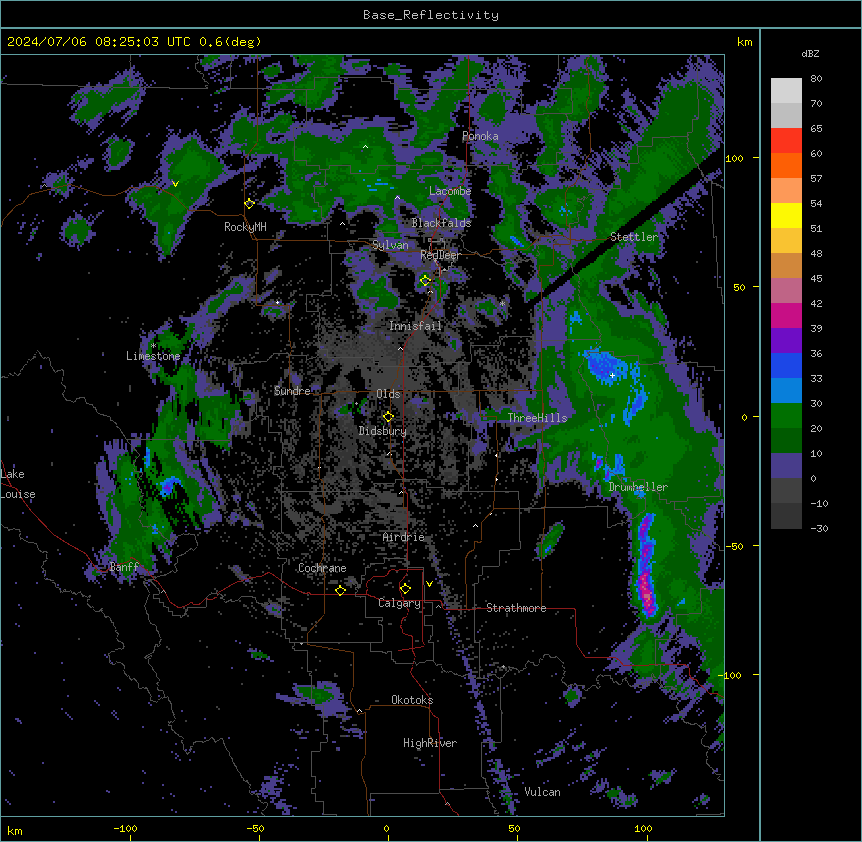Click the Cochrane city label
Screen dimensions: 862x842
(x=322, y=568)
